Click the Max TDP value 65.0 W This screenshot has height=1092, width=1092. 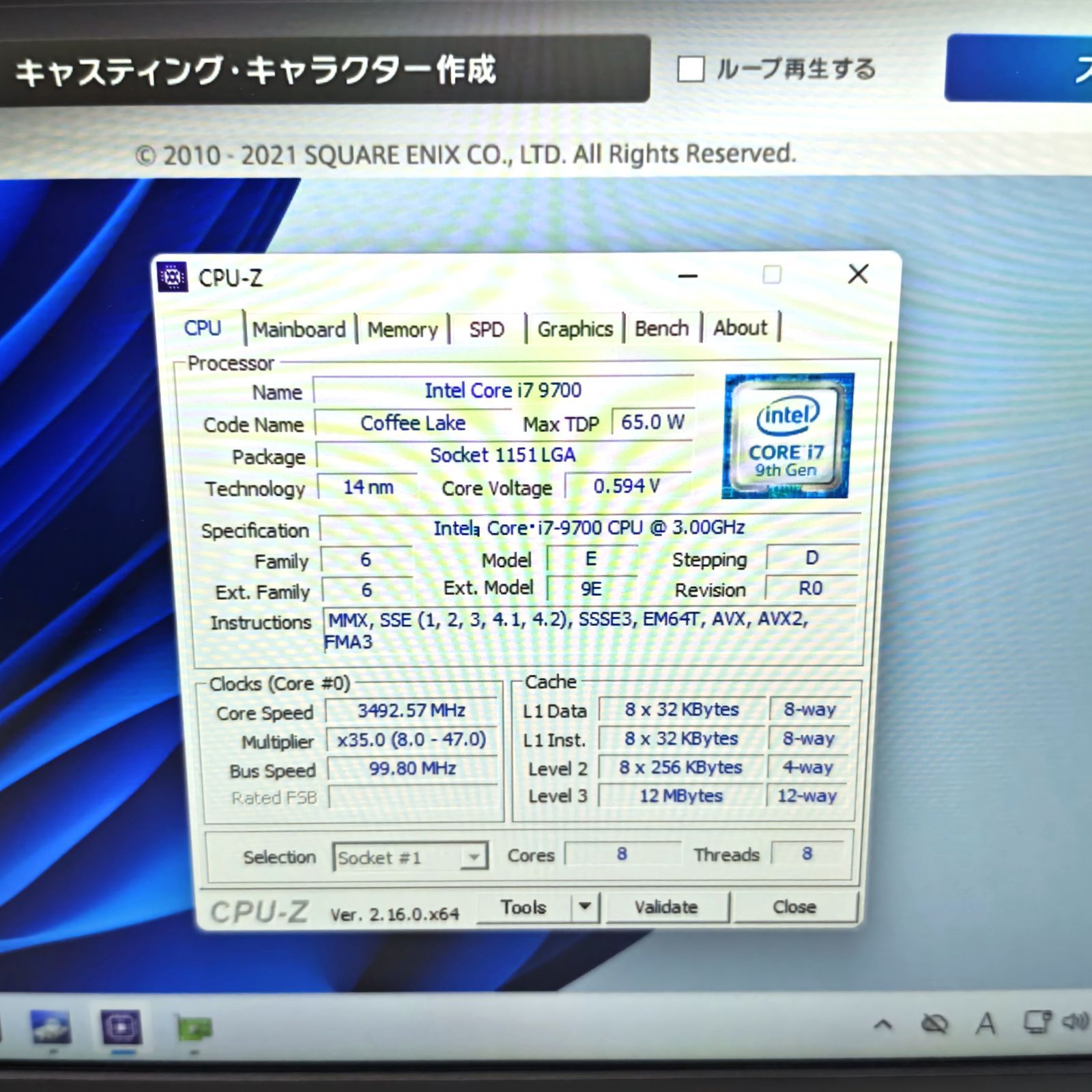tap(652, 422)
